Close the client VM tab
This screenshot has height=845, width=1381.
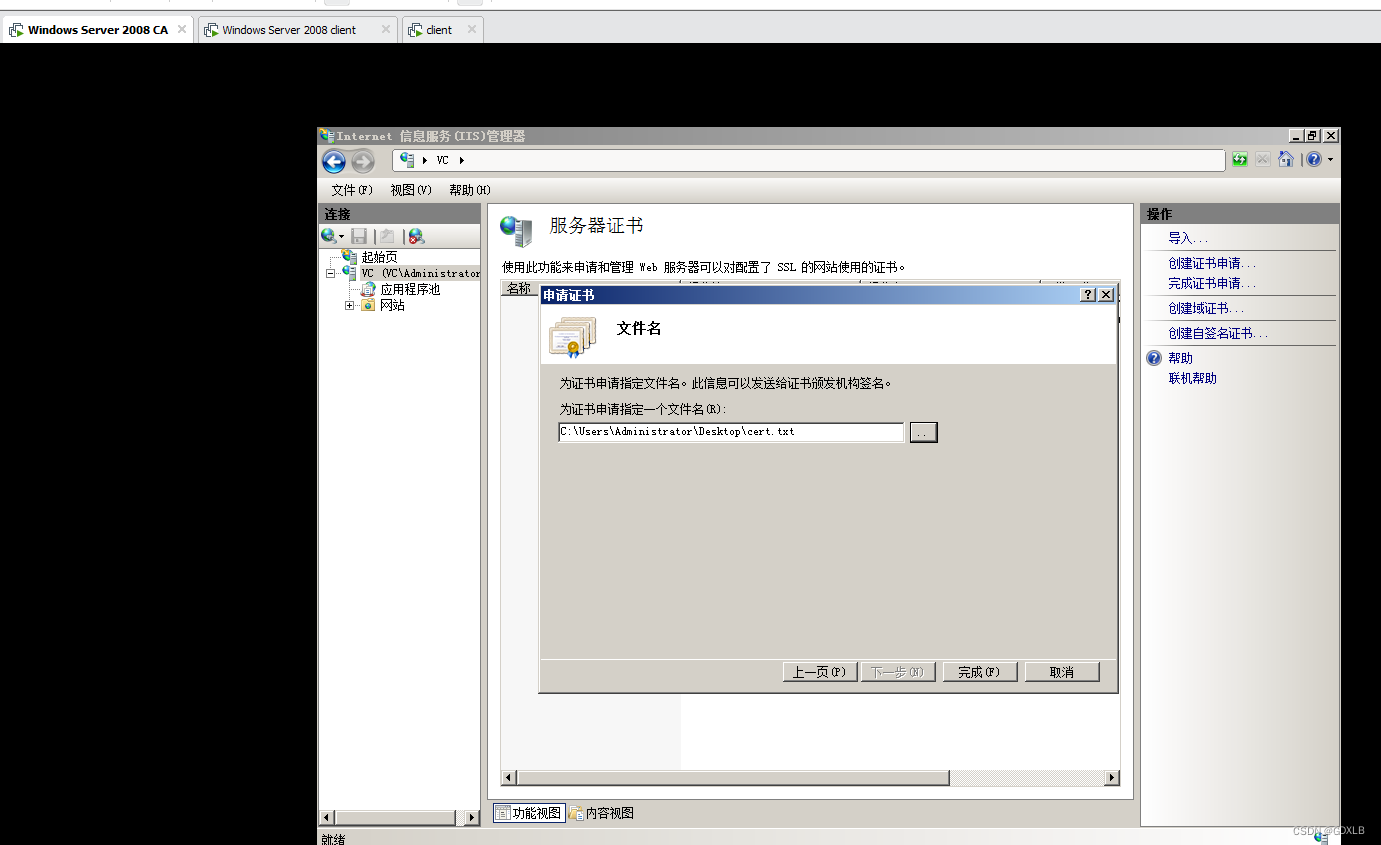[x=471, y=30]
